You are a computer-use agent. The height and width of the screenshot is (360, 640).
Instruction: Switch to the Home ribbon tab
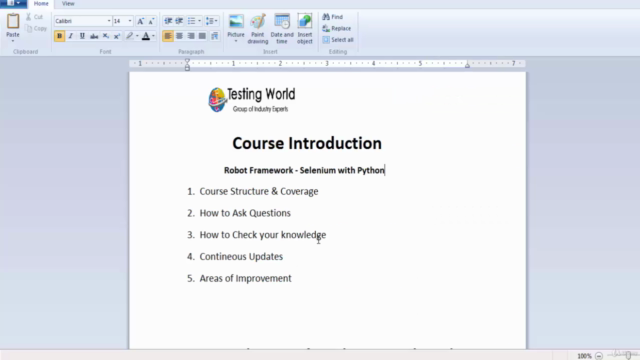pyautogui.click(x=41, y=4)
